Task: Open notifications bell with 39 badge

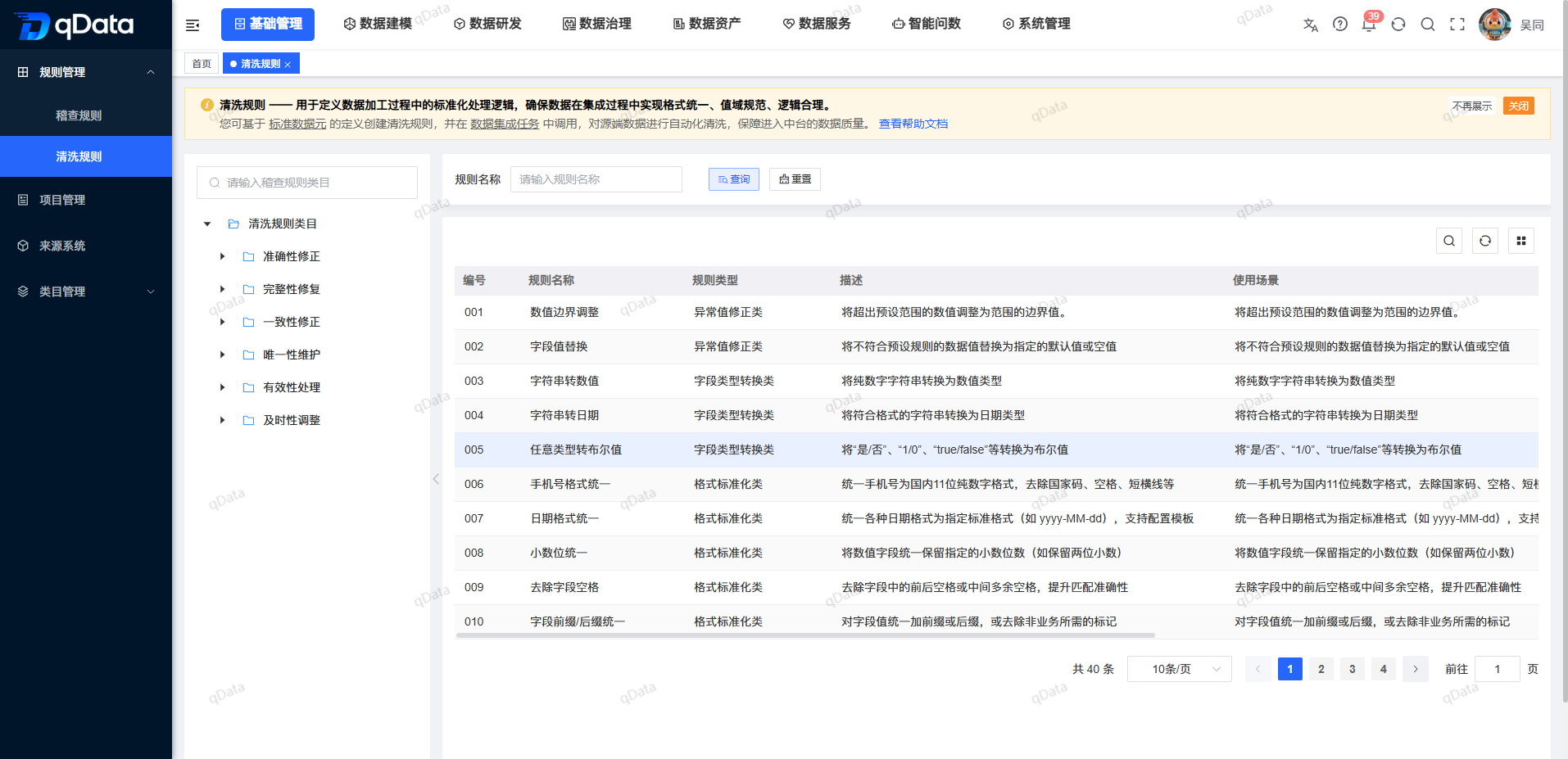Action: coord(1370,25)
